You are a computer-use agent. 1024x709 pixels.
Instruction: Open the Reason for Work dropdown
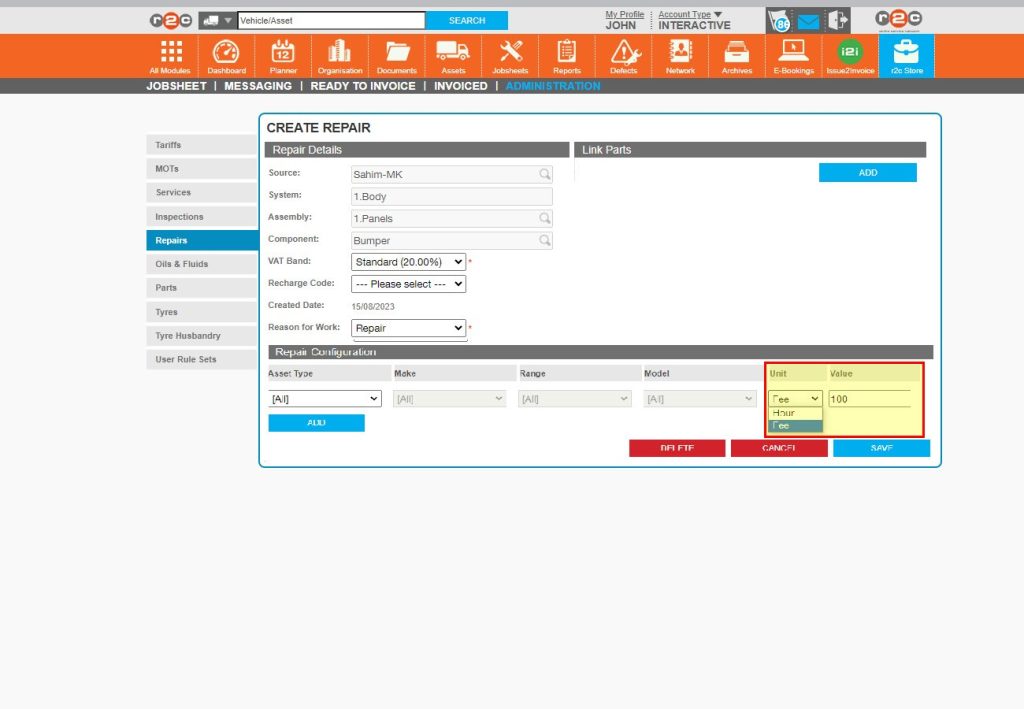coord(408,328)
